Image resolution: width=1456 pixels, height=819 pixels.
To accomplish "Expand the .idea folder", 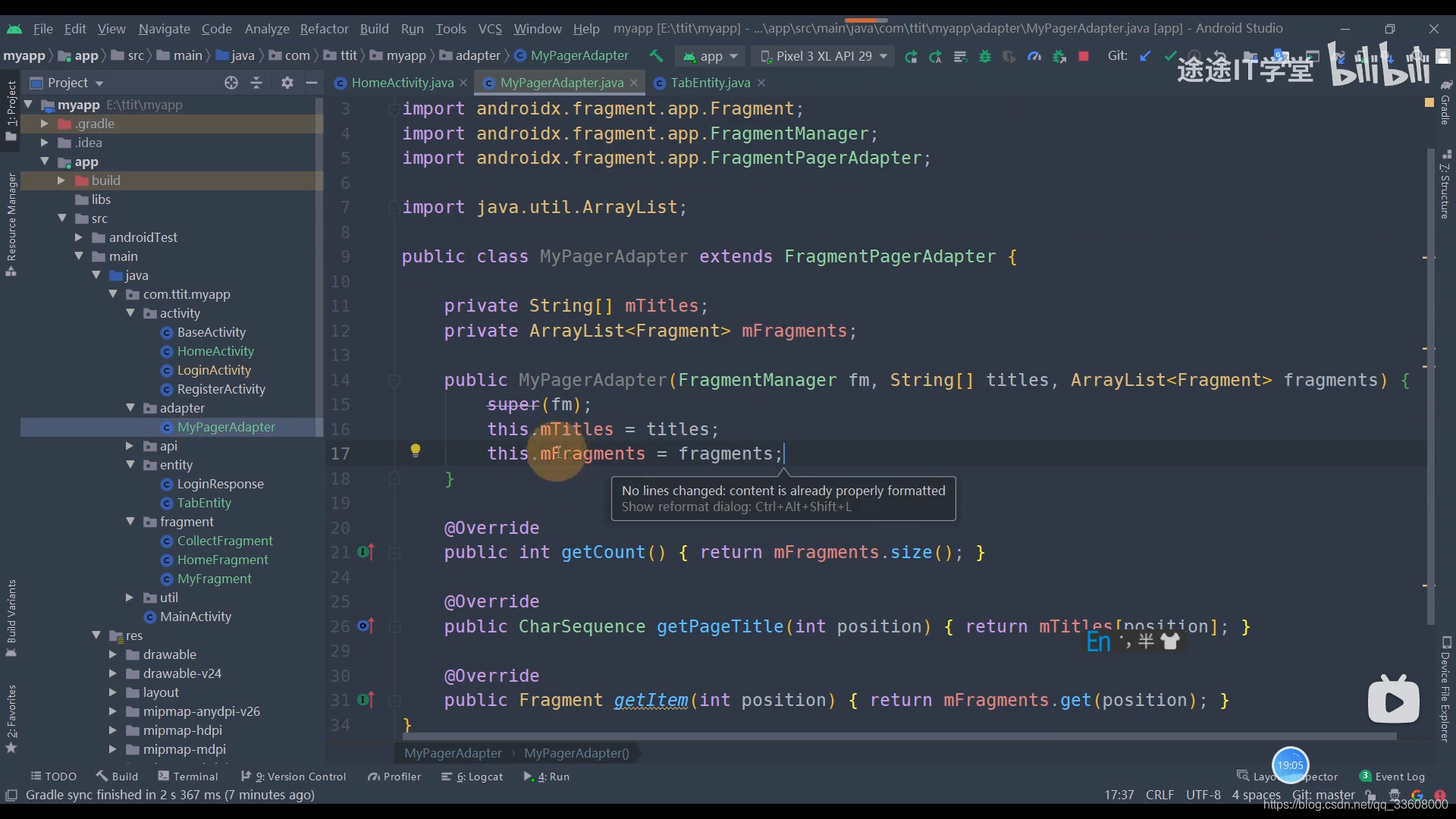I will (45, 143).
